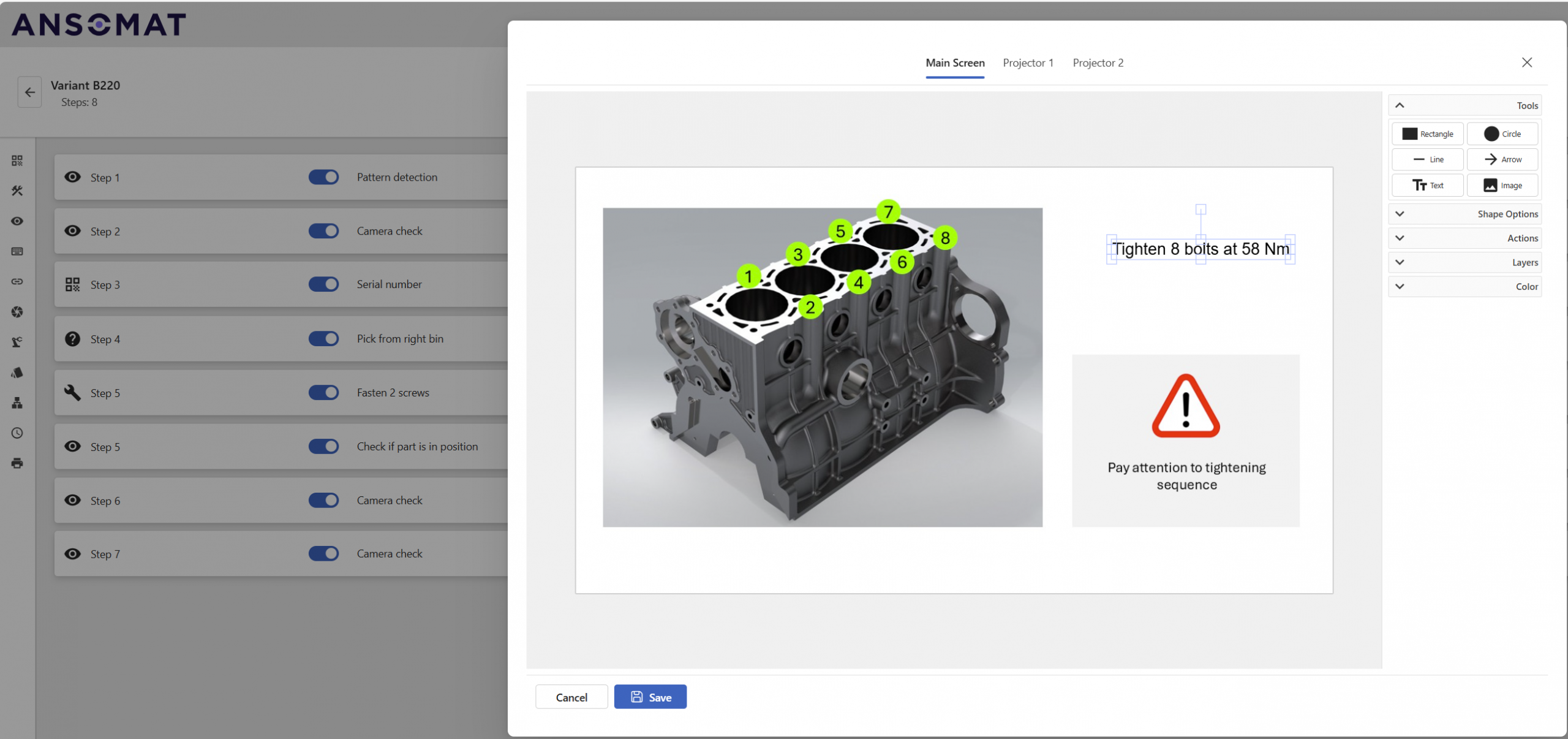
Task: Cancel editing the screen
Action: click(571, 697)
